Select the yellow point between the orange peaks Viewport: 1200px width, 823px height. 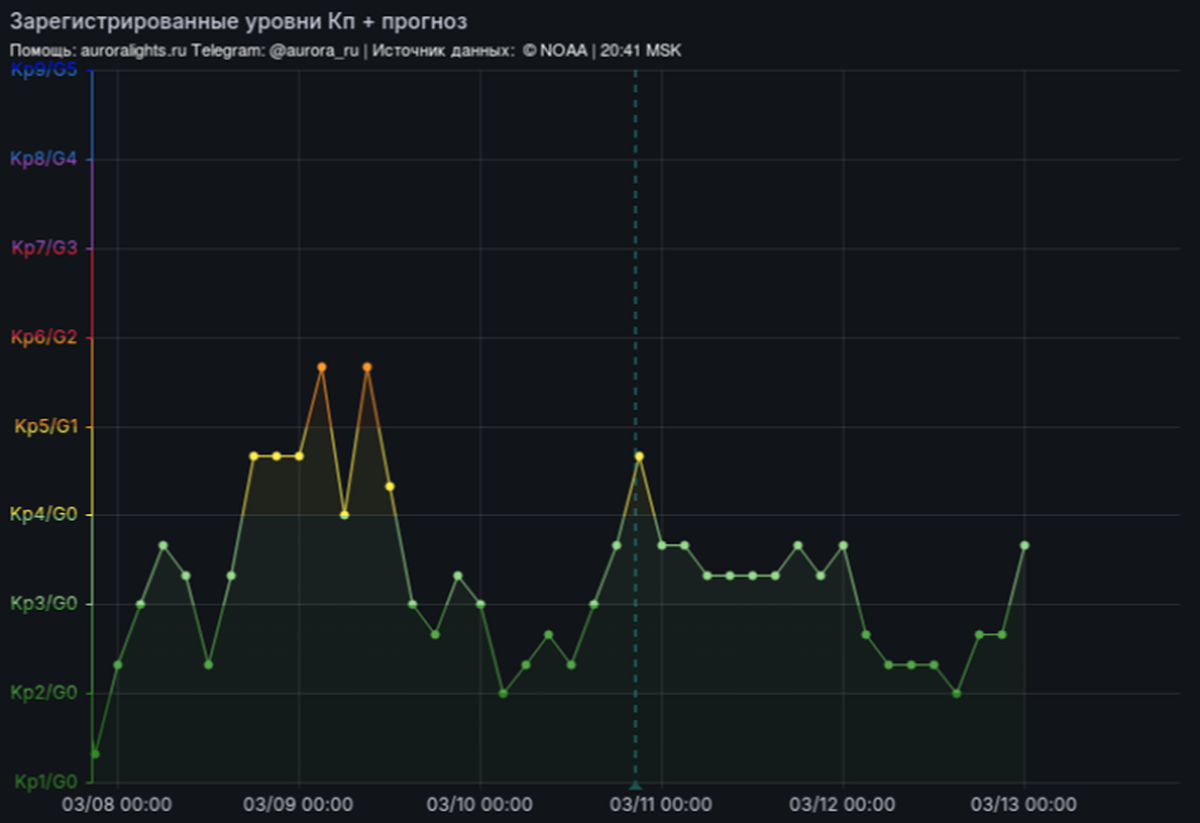point(344,515)
